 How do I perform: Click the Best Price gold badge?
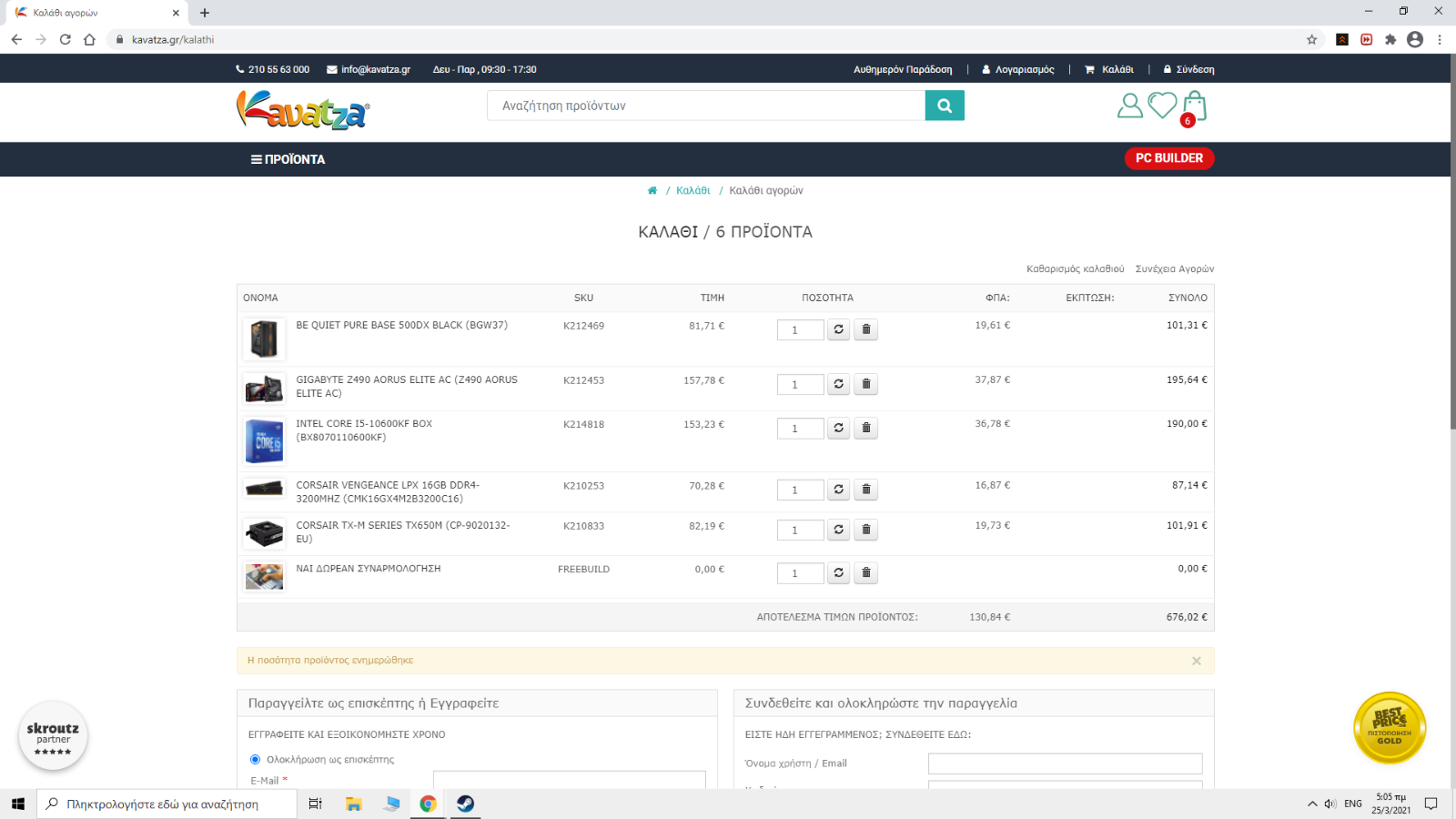1390,728
